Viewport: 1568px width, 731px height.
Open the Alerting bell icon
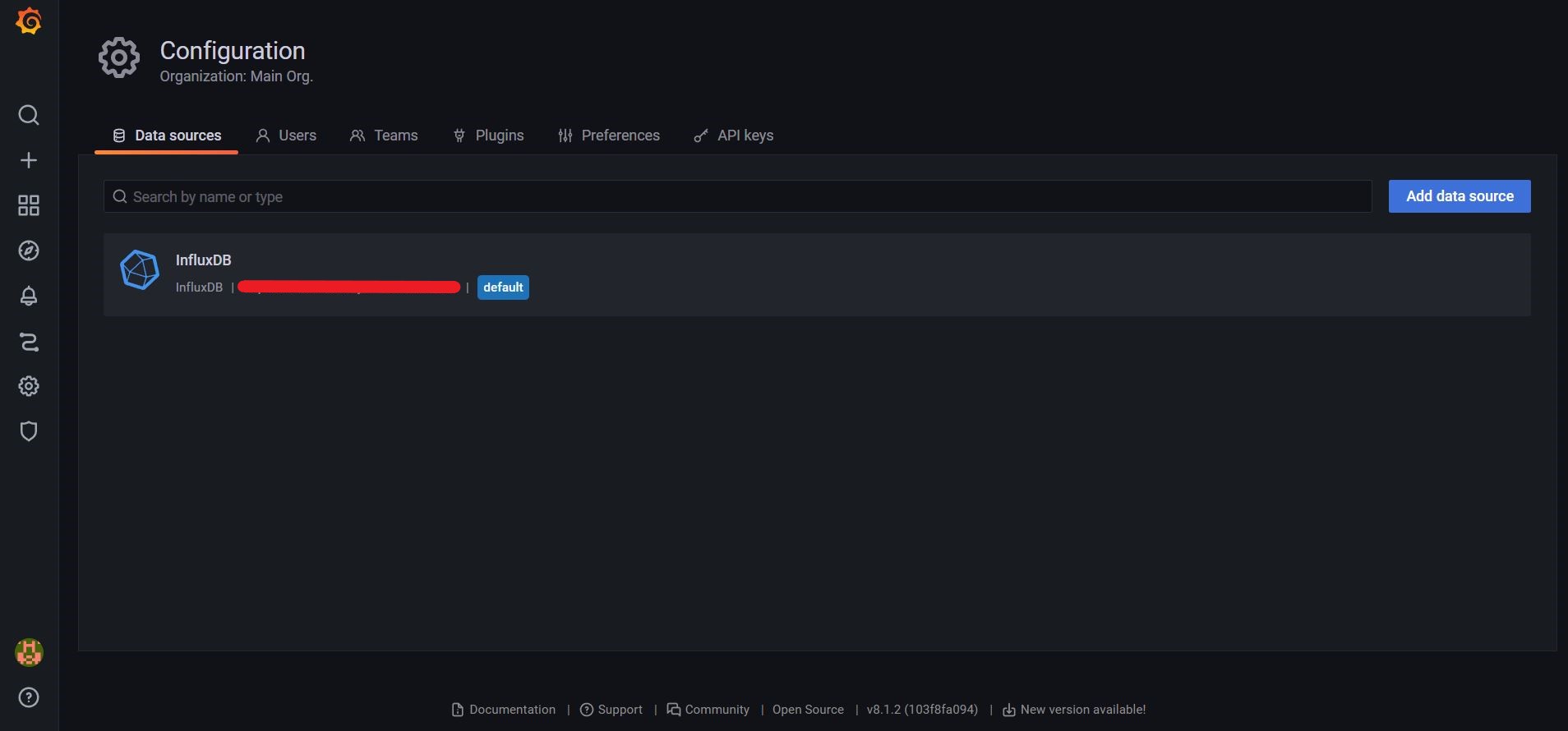coord(29,296)
